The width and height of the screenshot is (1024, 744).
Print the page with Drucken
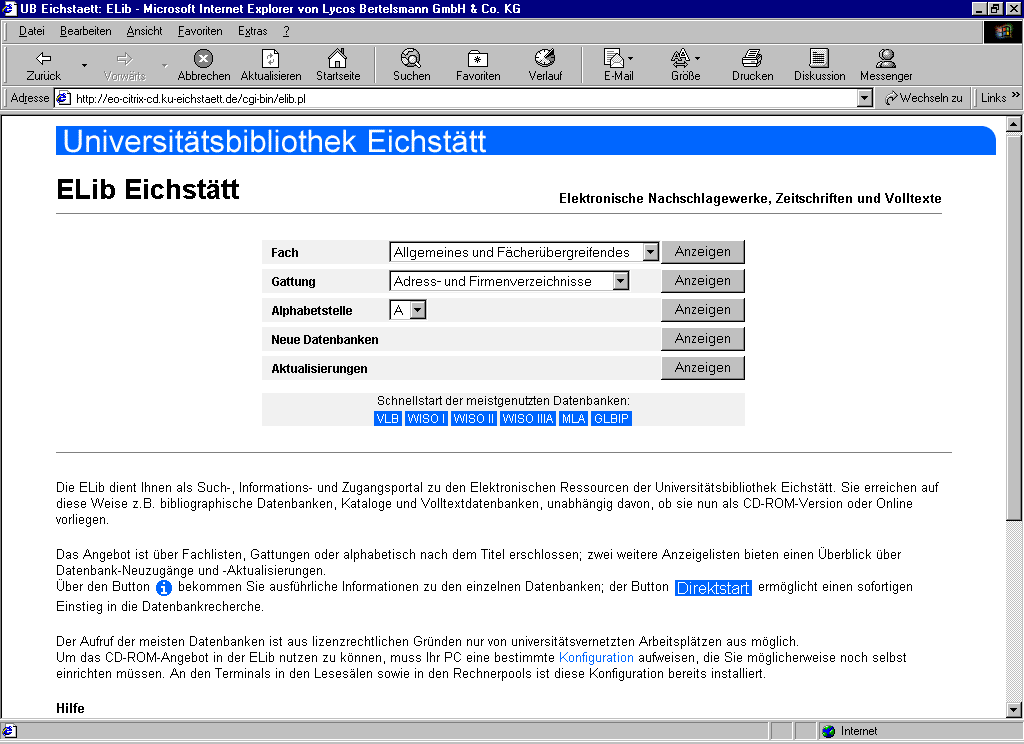click(x=752, y=65)
